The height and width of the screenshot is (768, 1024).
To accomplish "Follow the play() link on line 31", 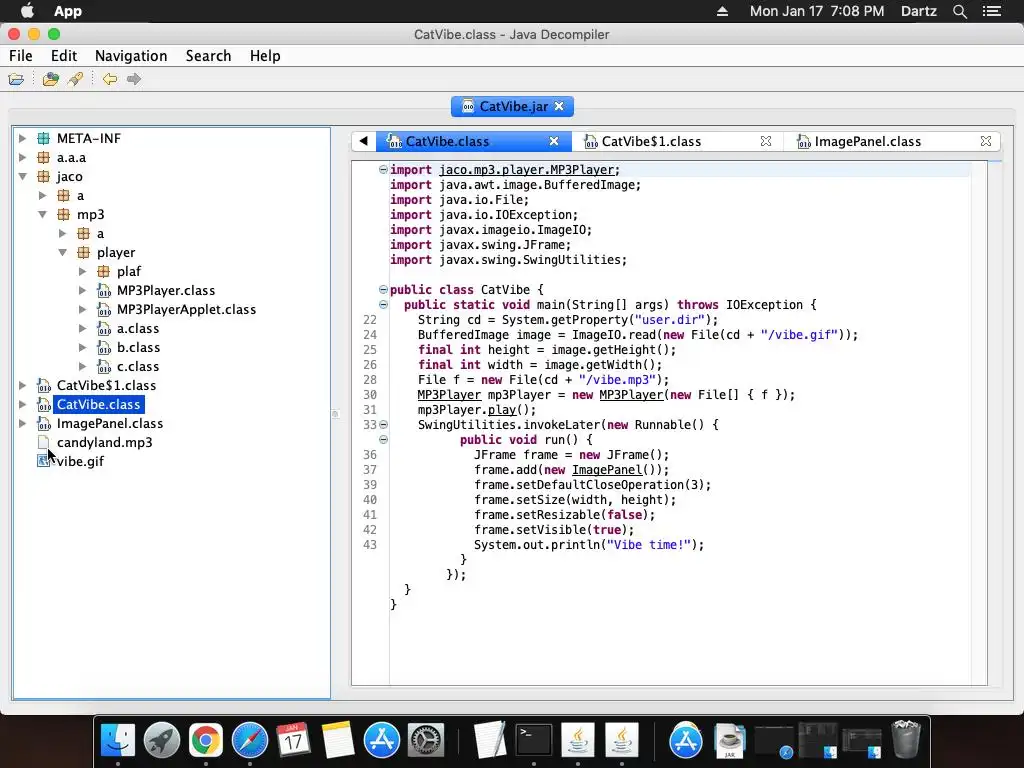I will click(502, 409).
